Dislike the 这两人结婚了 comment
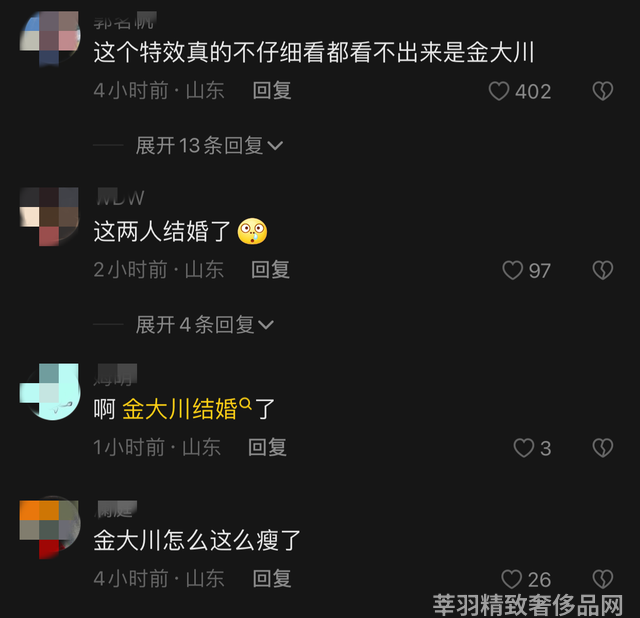The width and height of the screenshot is (640, 618). 602,270
